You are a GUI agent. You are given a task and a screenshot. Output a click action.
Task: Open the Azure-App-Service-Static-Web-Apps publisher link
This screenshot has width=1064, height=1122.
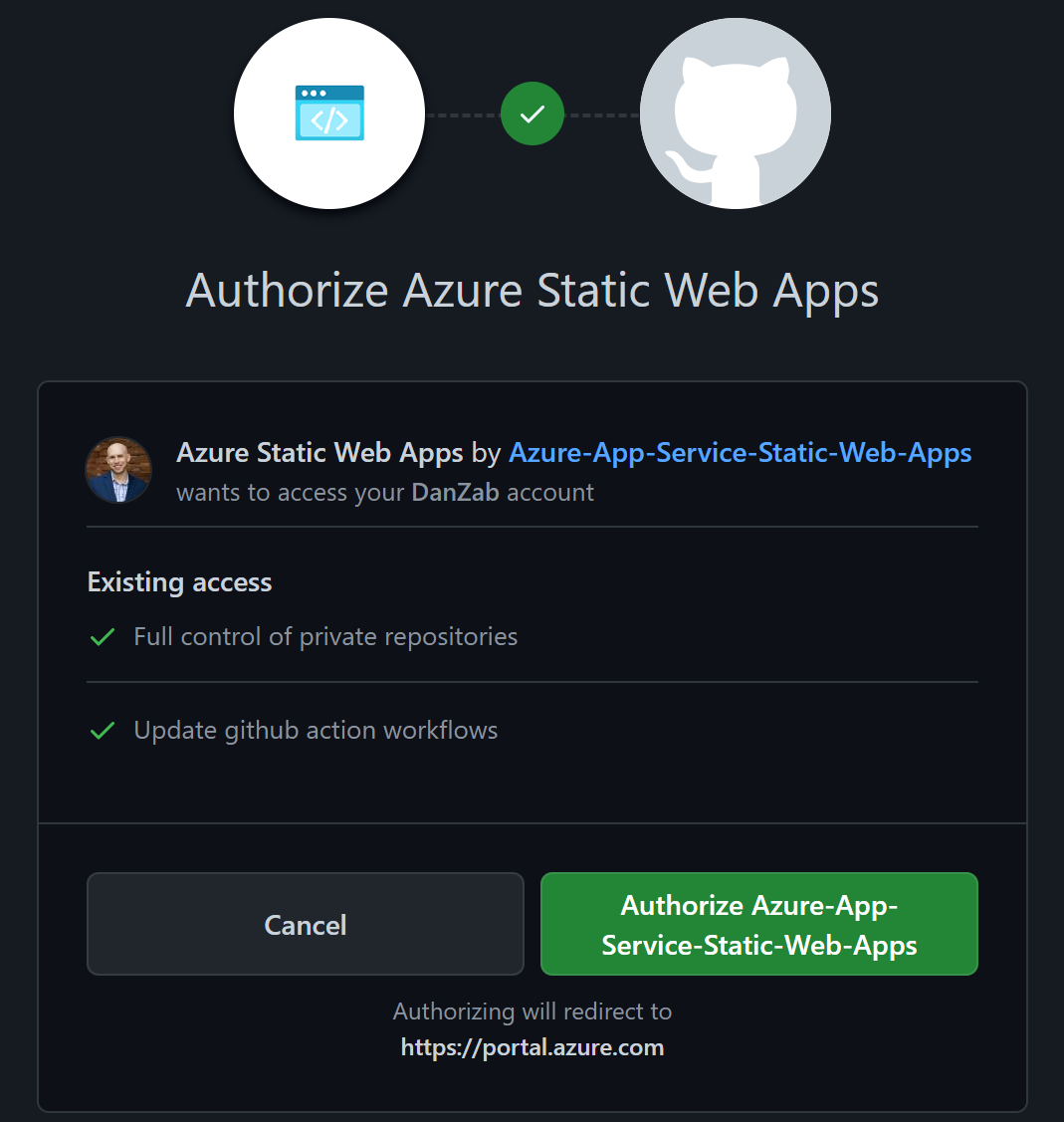[740, 452]
